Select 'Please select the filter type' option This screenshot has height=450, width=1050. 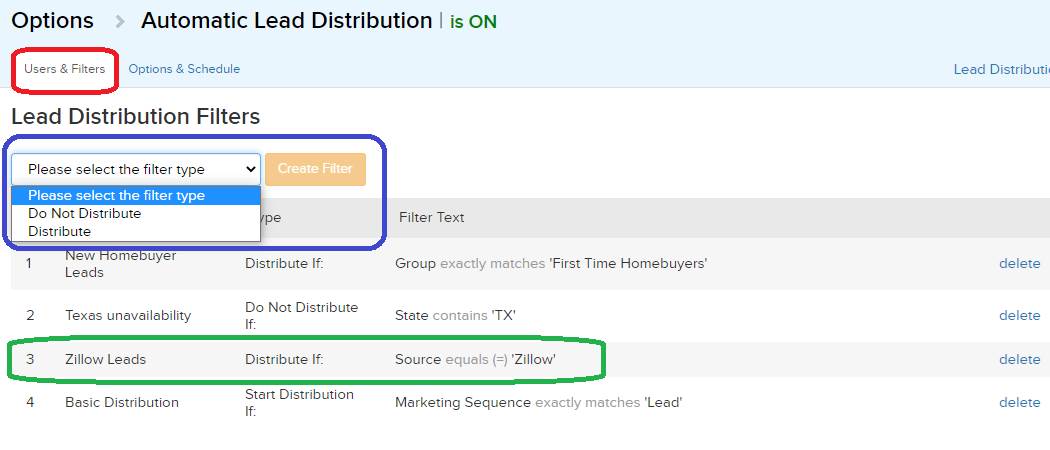136,196
